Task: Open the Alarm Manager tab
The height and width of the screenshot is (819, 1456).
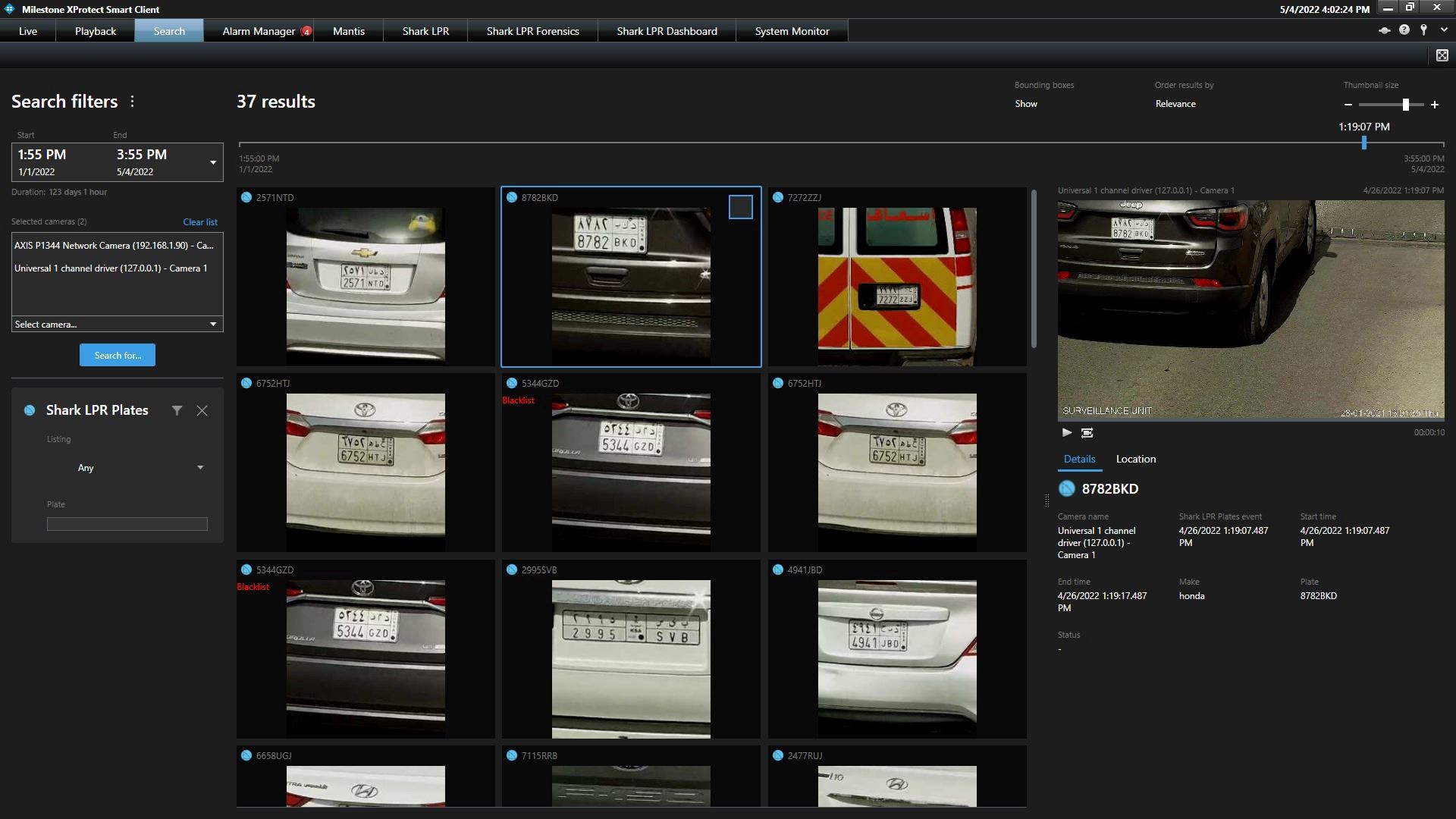Action: tap(259, 31)
